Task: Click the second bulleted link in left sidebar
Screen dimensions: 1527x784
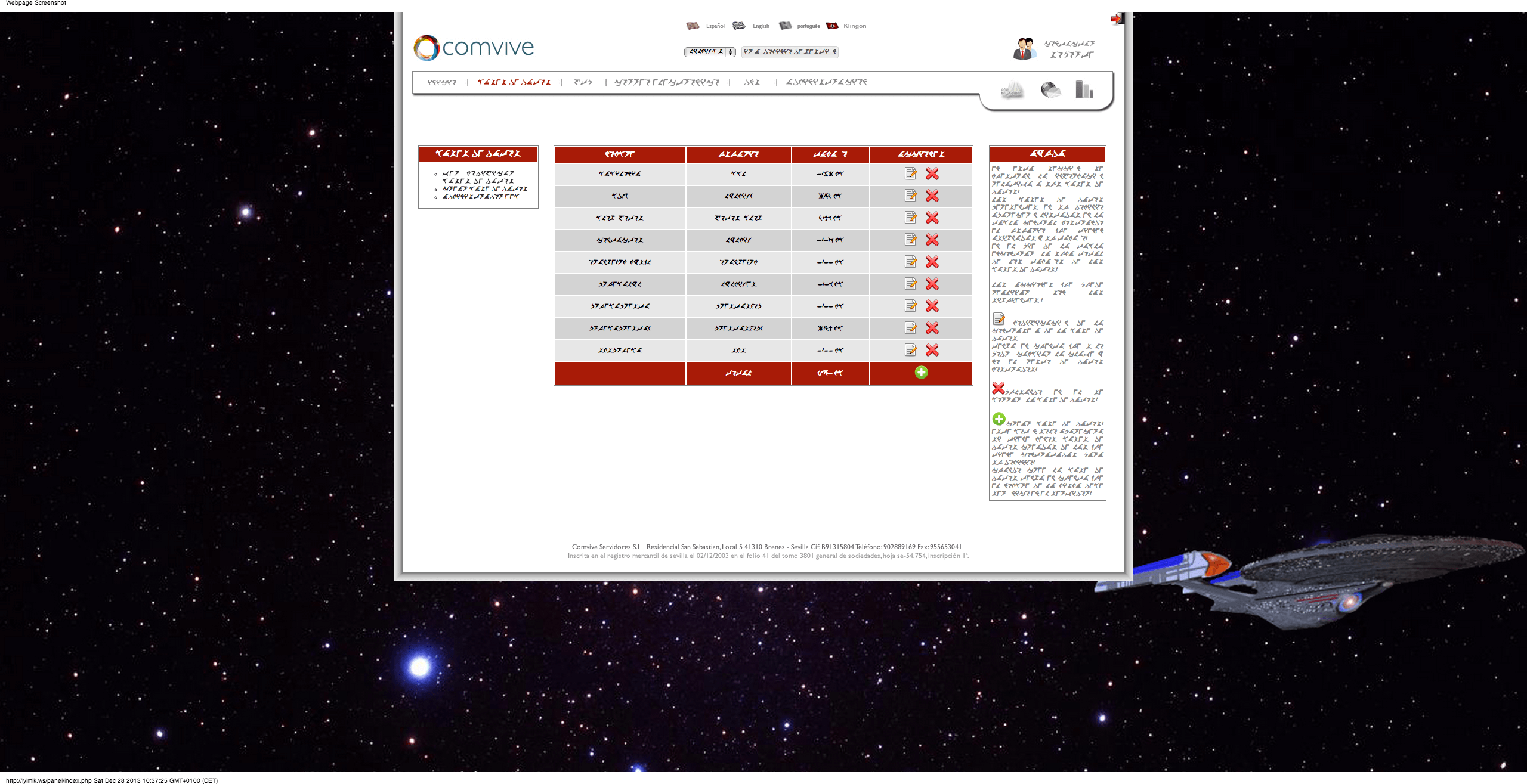Action: pos(485,189)
